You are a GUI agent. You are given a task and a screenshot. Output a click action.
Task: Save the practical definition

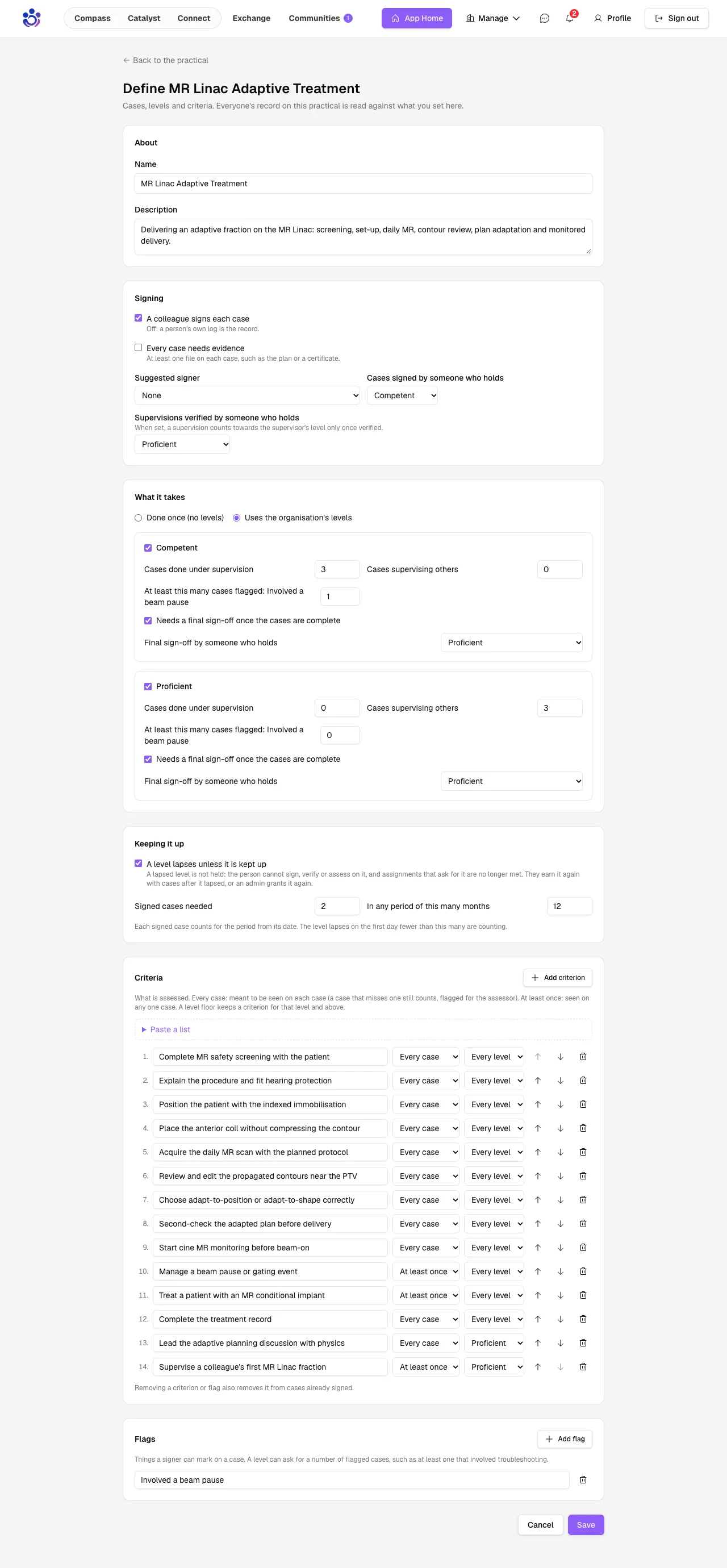point(586,1525)
